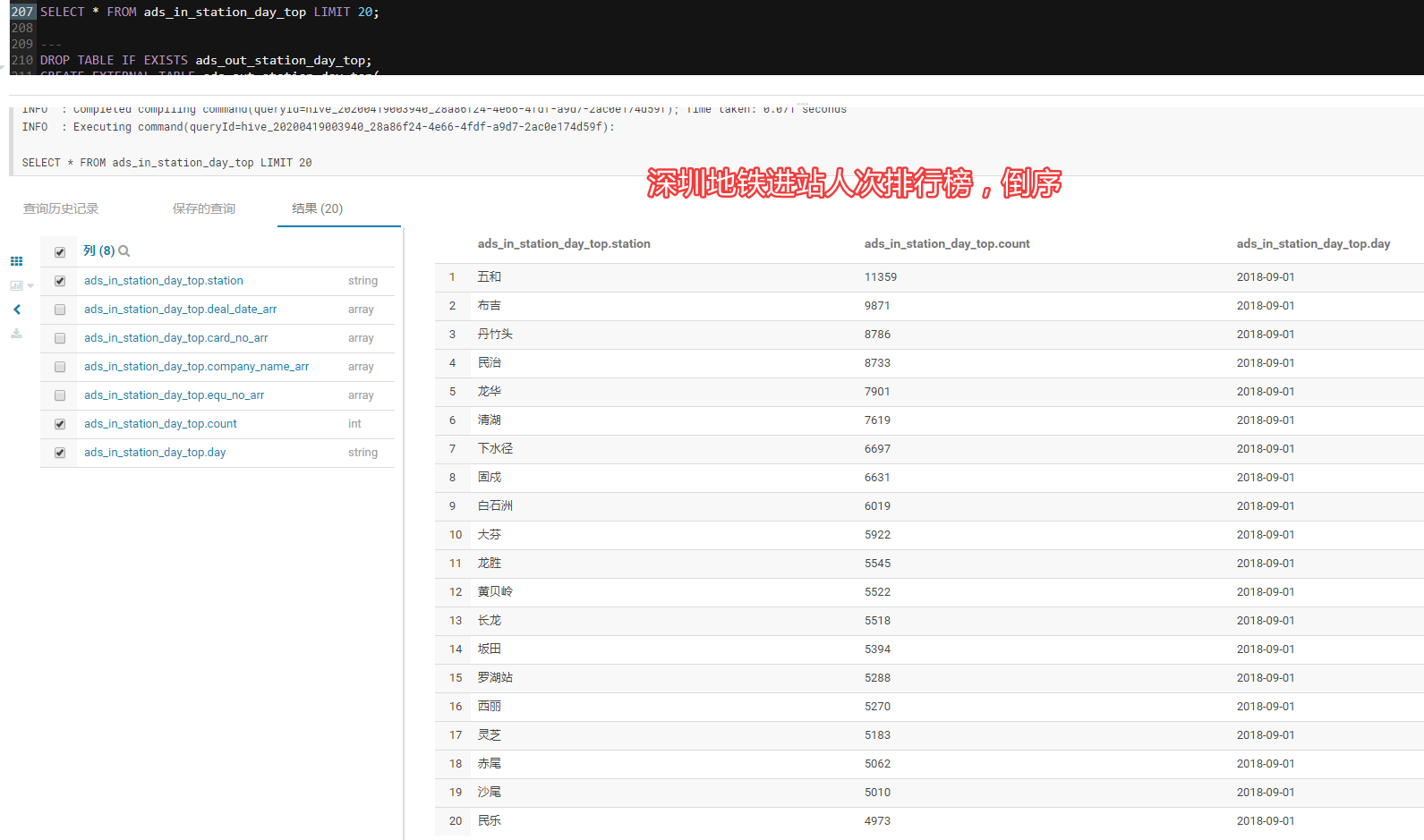
Task: Click editor line 207 SELECT statement
Action: pos(209,12)
